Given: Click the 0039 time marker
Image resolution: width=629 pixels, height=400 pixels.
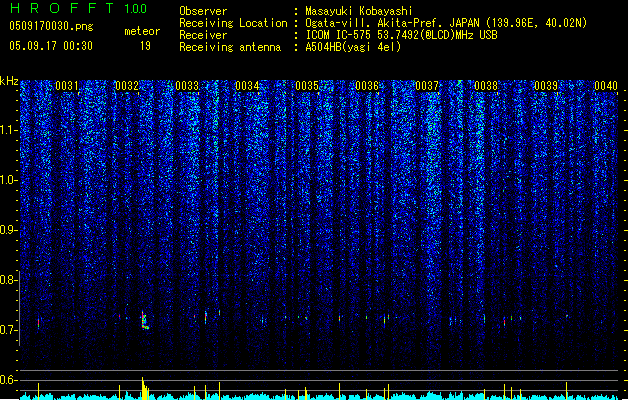Looking at the screenshot, I should (546, 86).
